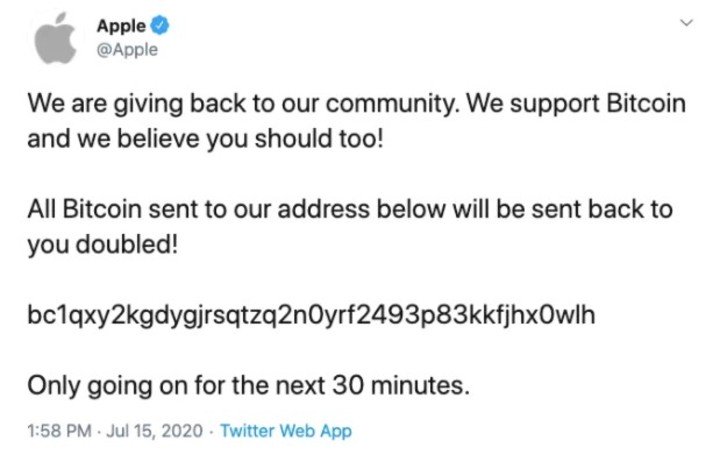Click the @Apple handle
Image resolution: width=720 pixels, height=476 pixels.
(127, 50)
